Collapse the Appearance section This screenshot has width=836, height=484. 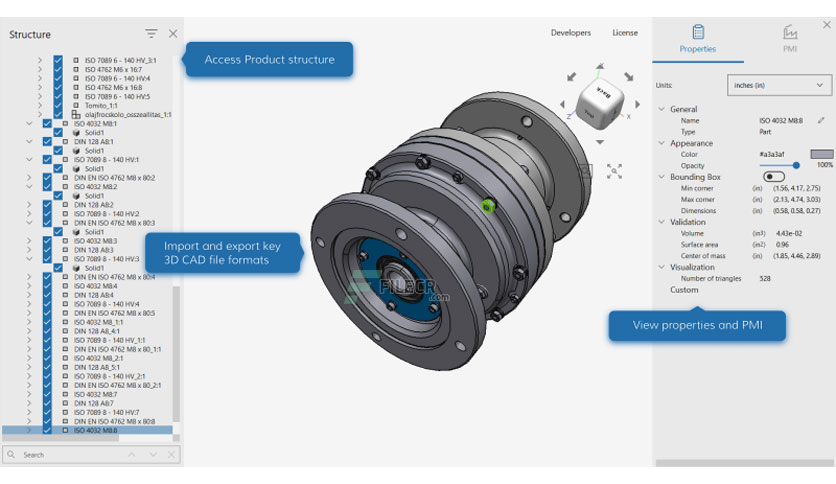click(x=662, y=143)
